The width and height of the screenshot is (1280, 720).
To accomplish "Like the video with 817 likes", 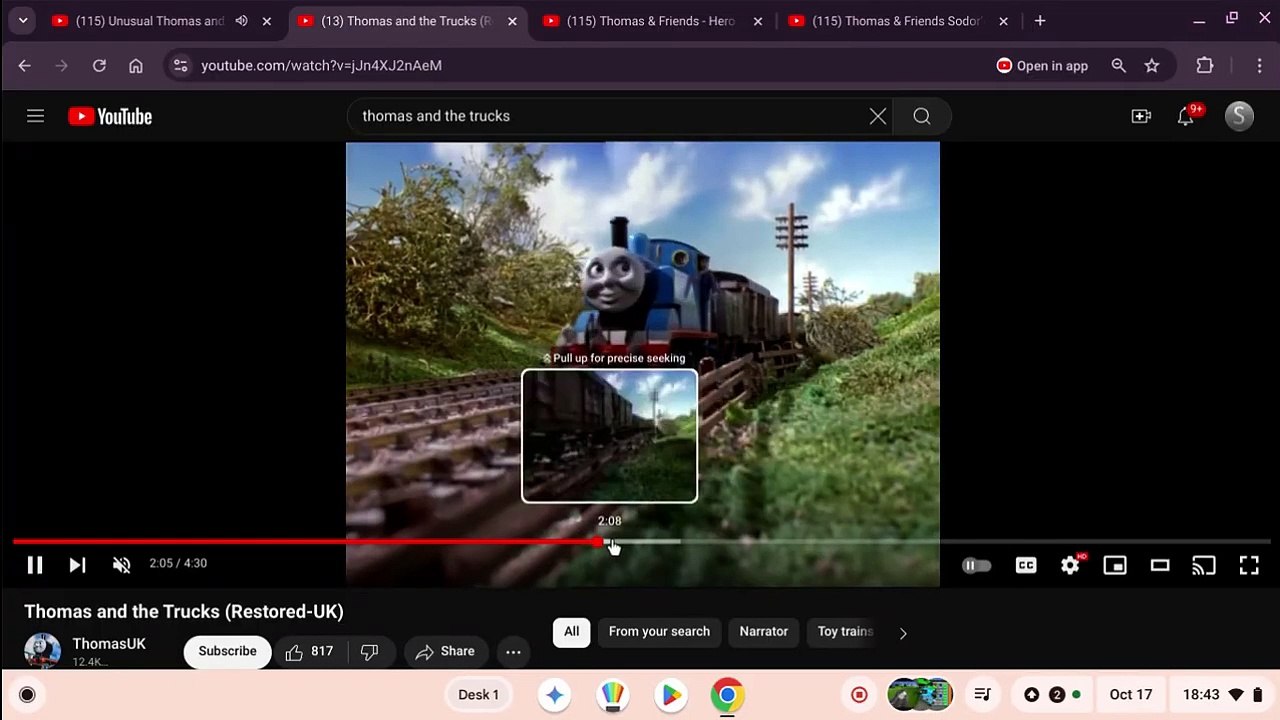I will click(309, 652).
